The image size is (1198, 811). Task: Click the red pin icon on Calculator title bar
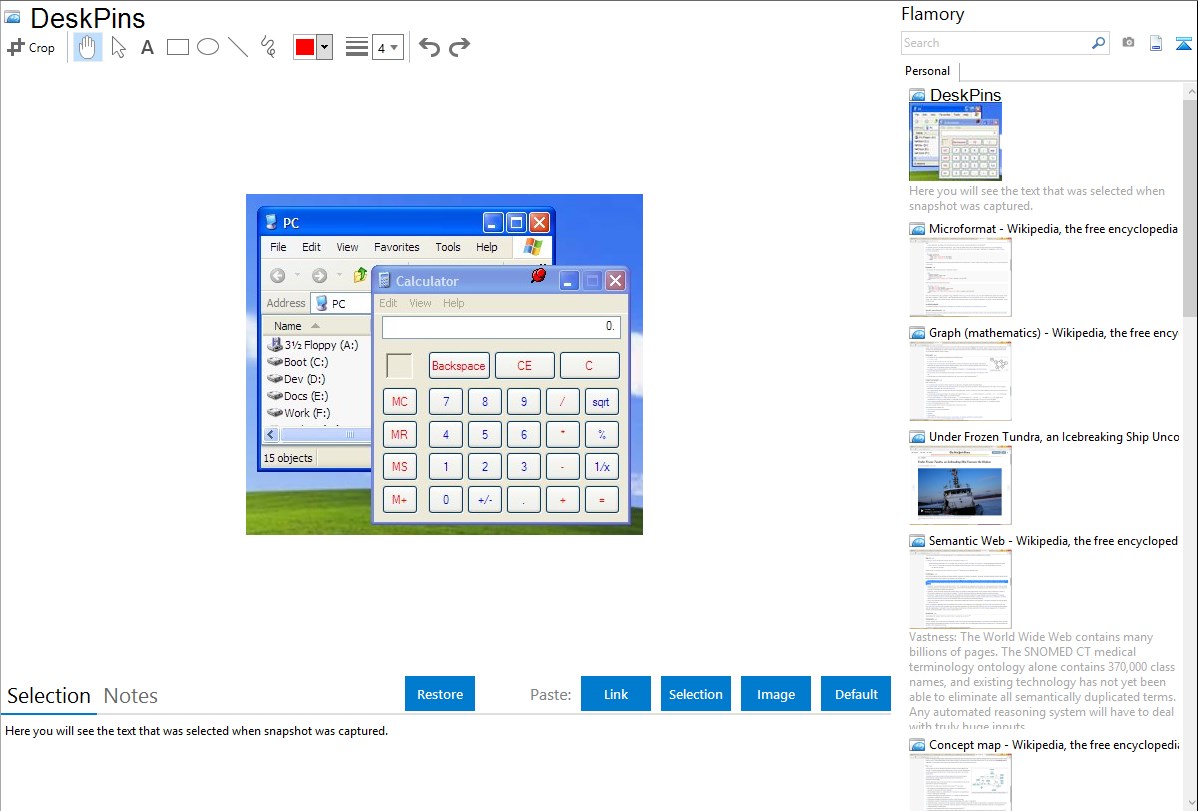539,275
